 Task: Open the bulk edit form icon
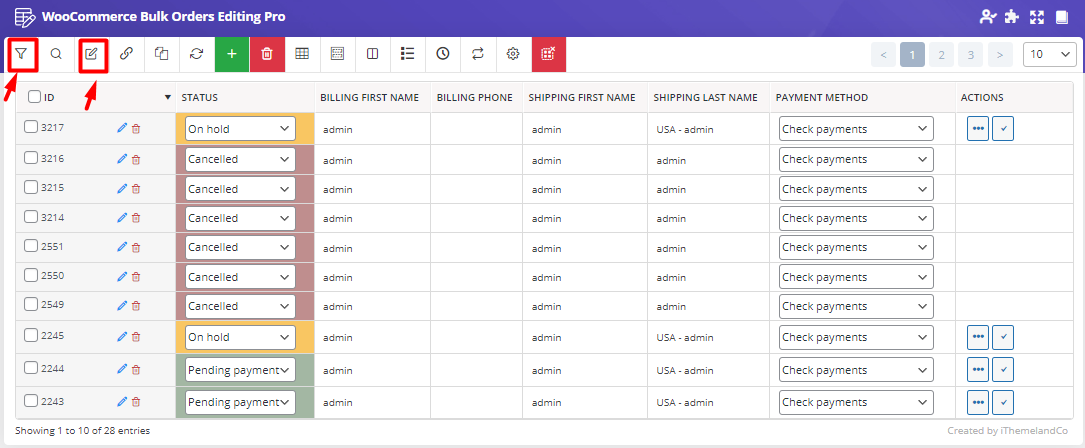[91, 54]
